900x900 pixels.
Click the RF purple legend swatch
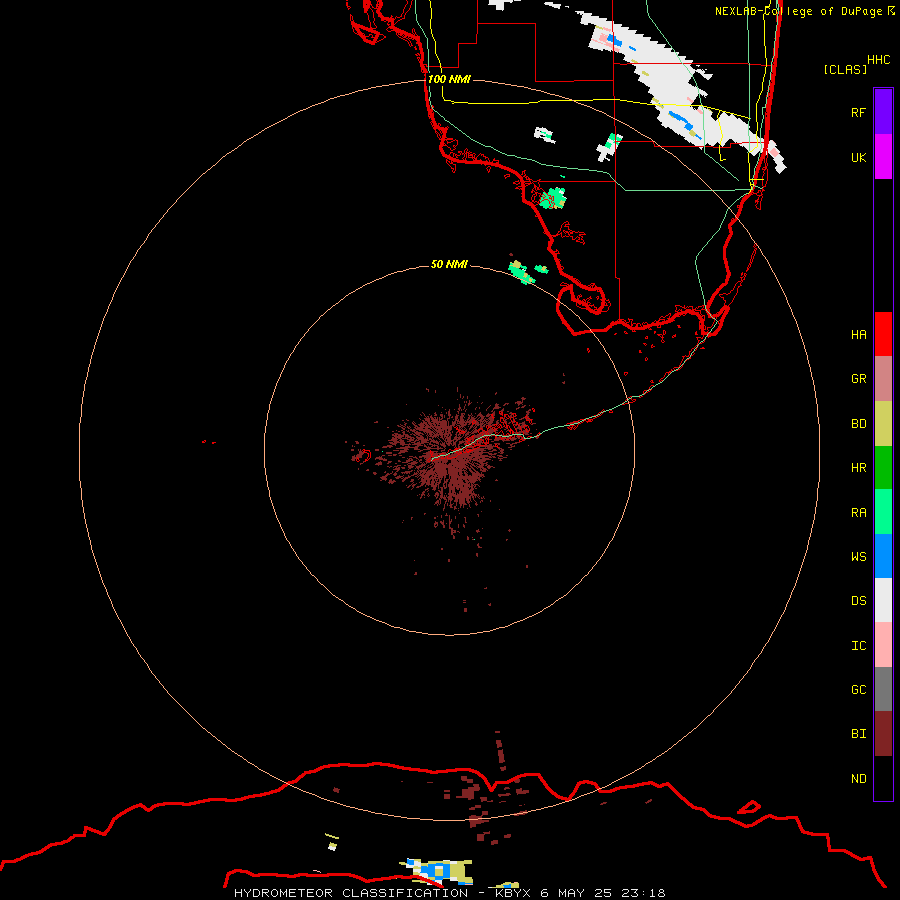pyautogui.click(x=883, y=112)
